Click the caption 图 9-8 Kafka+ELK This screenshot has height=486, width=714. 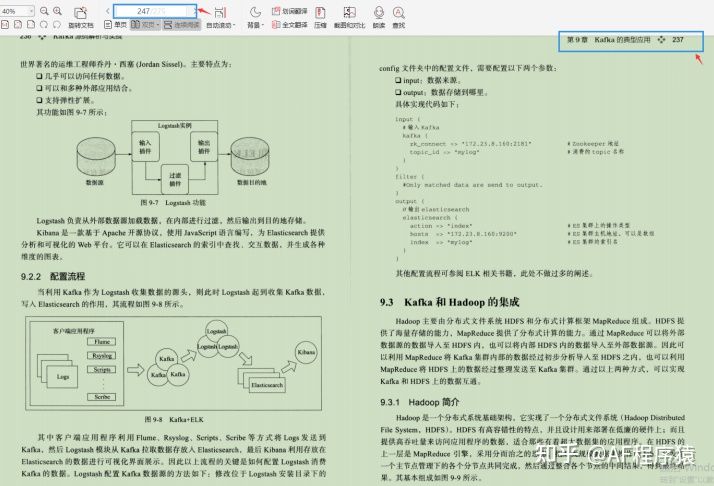click(x=174, y=419)
